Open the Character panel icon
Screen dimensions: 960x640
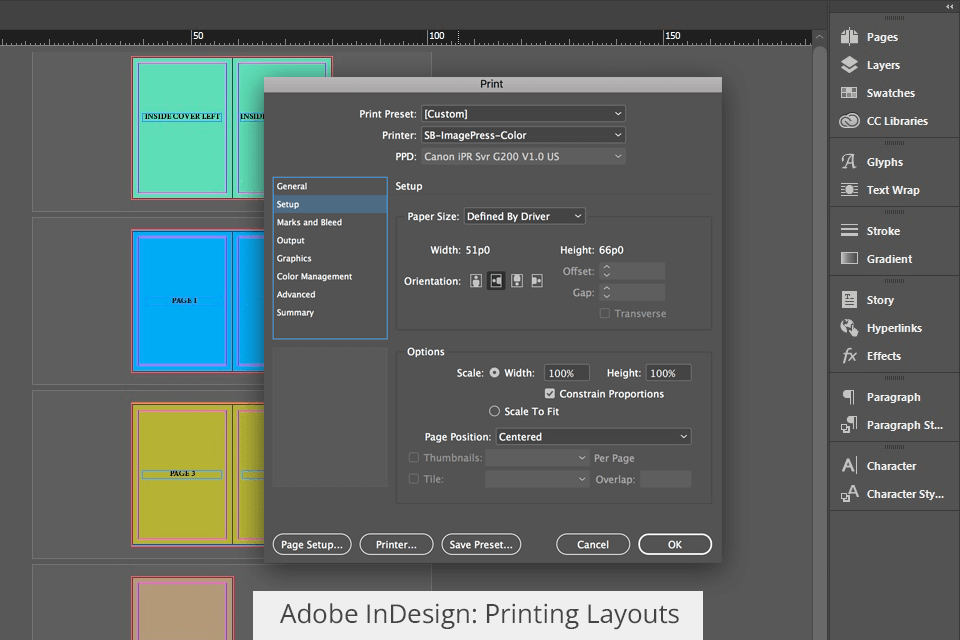pyautogui.click(x=849, y=465)
